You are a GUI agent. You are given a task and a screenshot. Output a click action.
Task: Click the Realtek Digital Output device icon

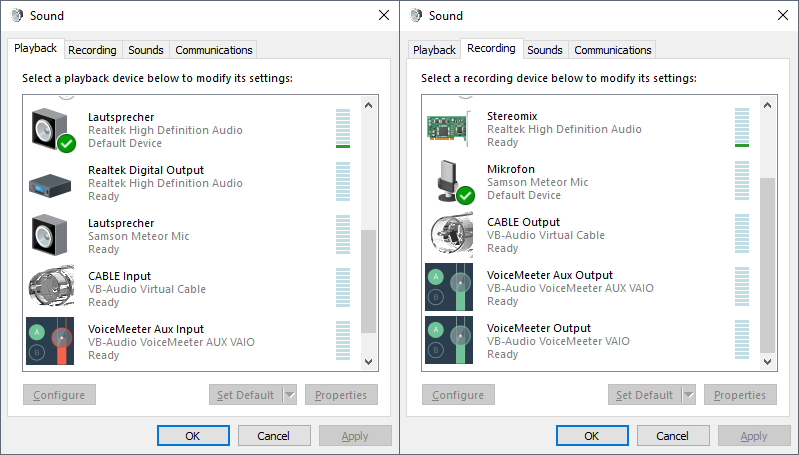point(50,183)
